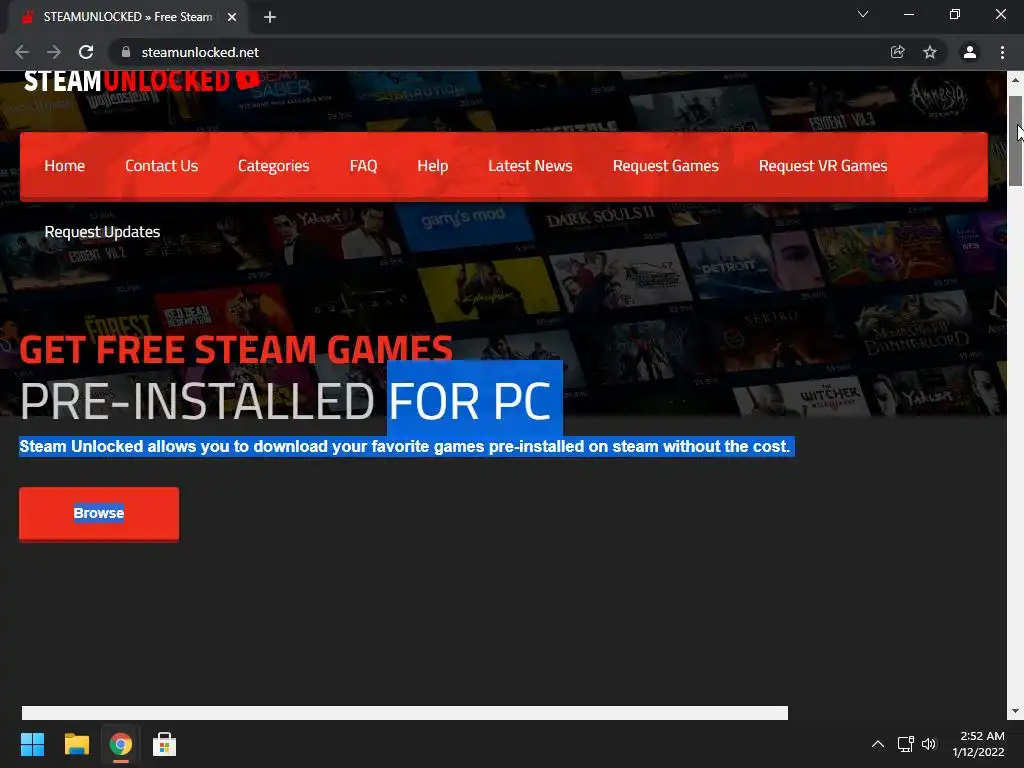This screenshot has width=1024, height=768.
Task: Open Request VR Games page
Action: [x=823, y=166]
